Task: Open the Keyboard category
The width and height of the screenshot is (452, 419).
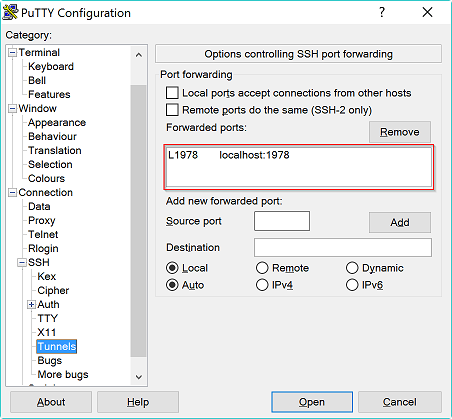Action: pos(51,66)
